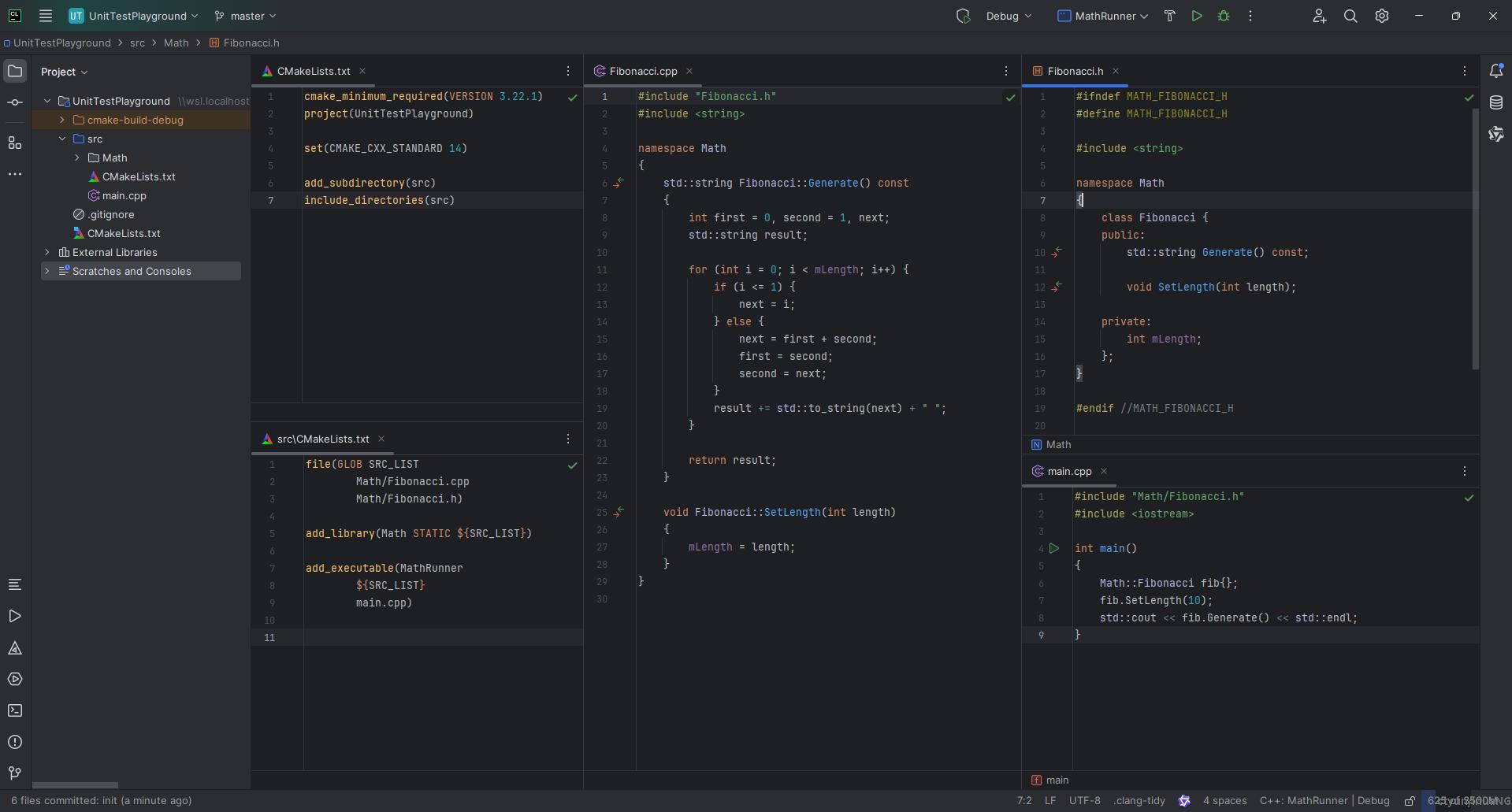Open the Git tool window
Viewport: 1512px width, 812px height.
15,773
